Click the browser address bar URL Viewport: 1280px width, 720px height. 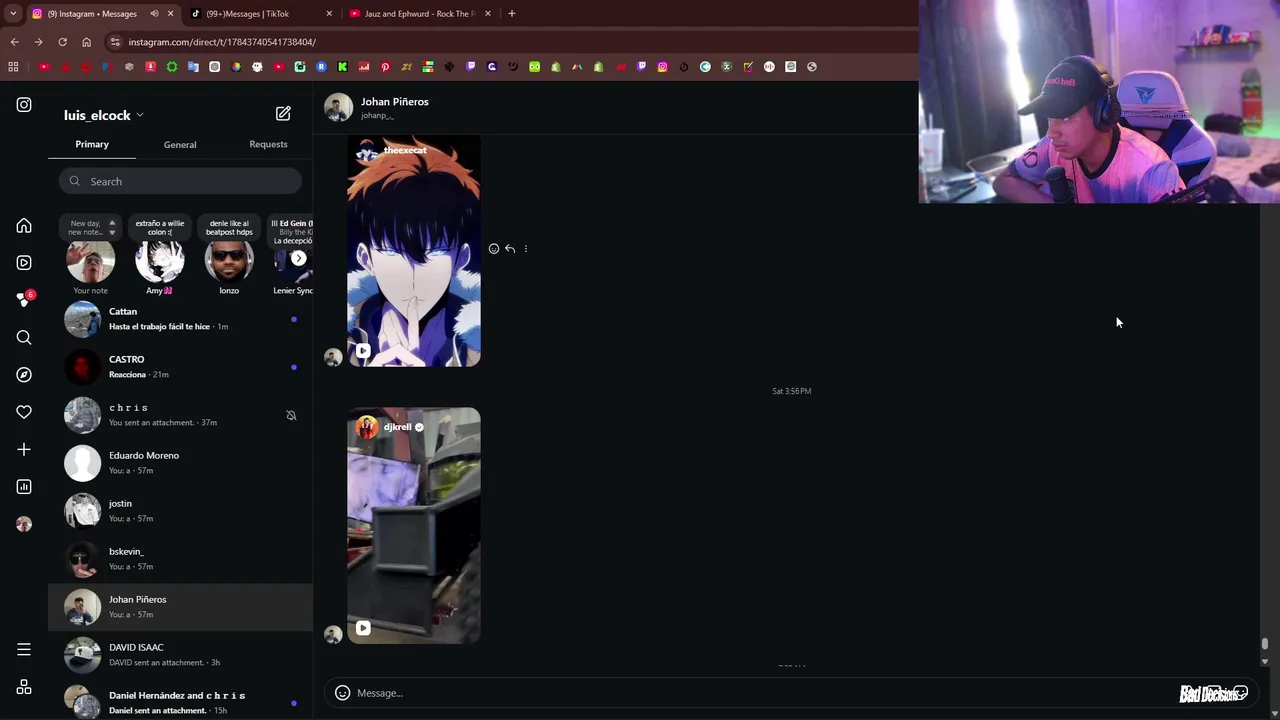click(222, 42)
